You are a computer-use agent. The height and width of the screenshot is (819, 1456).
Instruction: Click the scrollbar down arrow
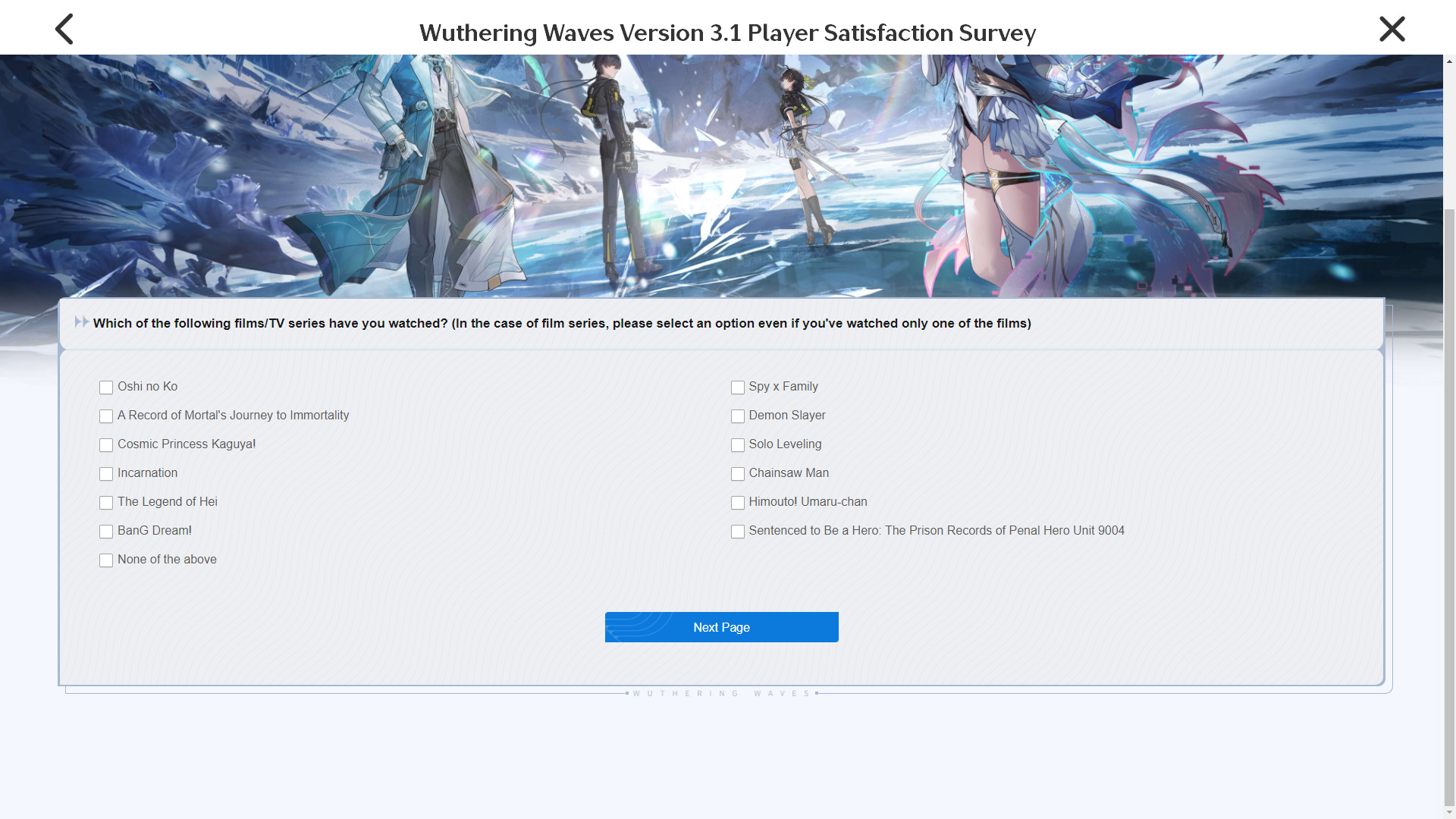pyautogui.click(x=1449, y=812)
